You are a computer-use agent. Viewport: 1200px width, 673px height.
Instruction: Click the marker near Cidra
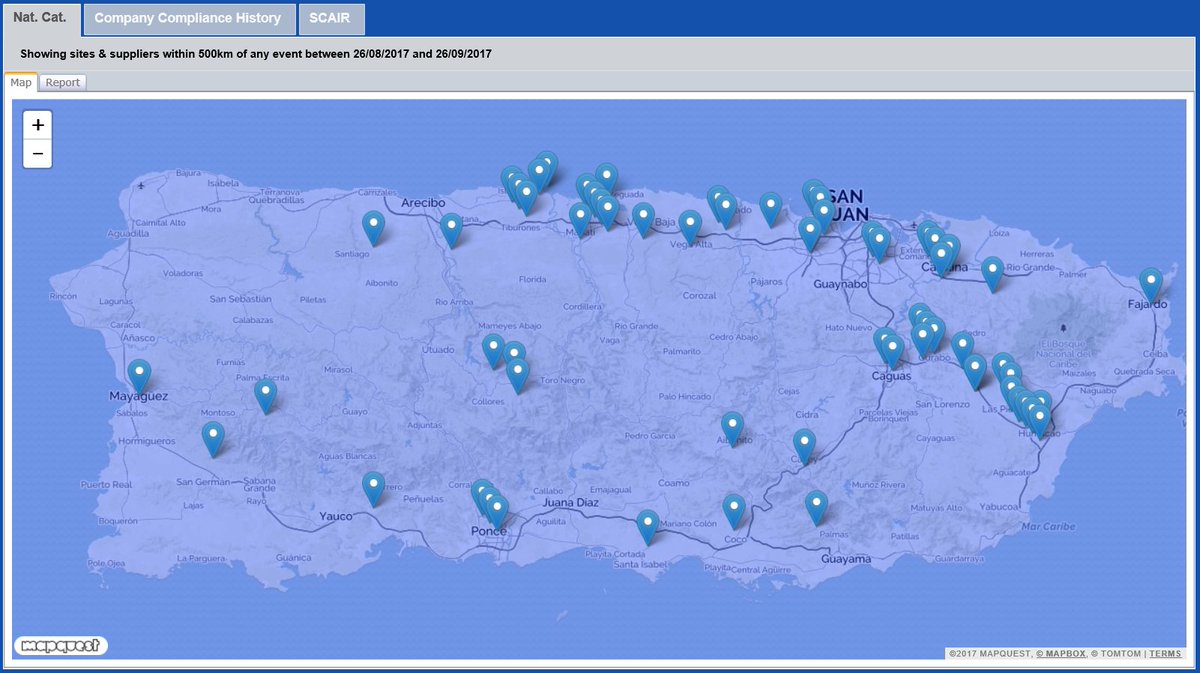(804, 440)
